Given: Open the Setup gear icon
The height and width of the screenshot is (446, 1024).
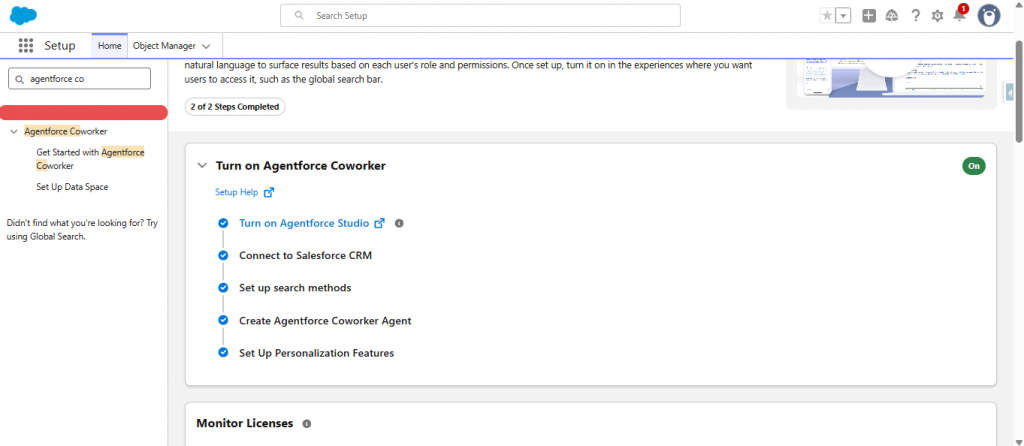Looking at the screenshot, I should click(x=937, y=16).
